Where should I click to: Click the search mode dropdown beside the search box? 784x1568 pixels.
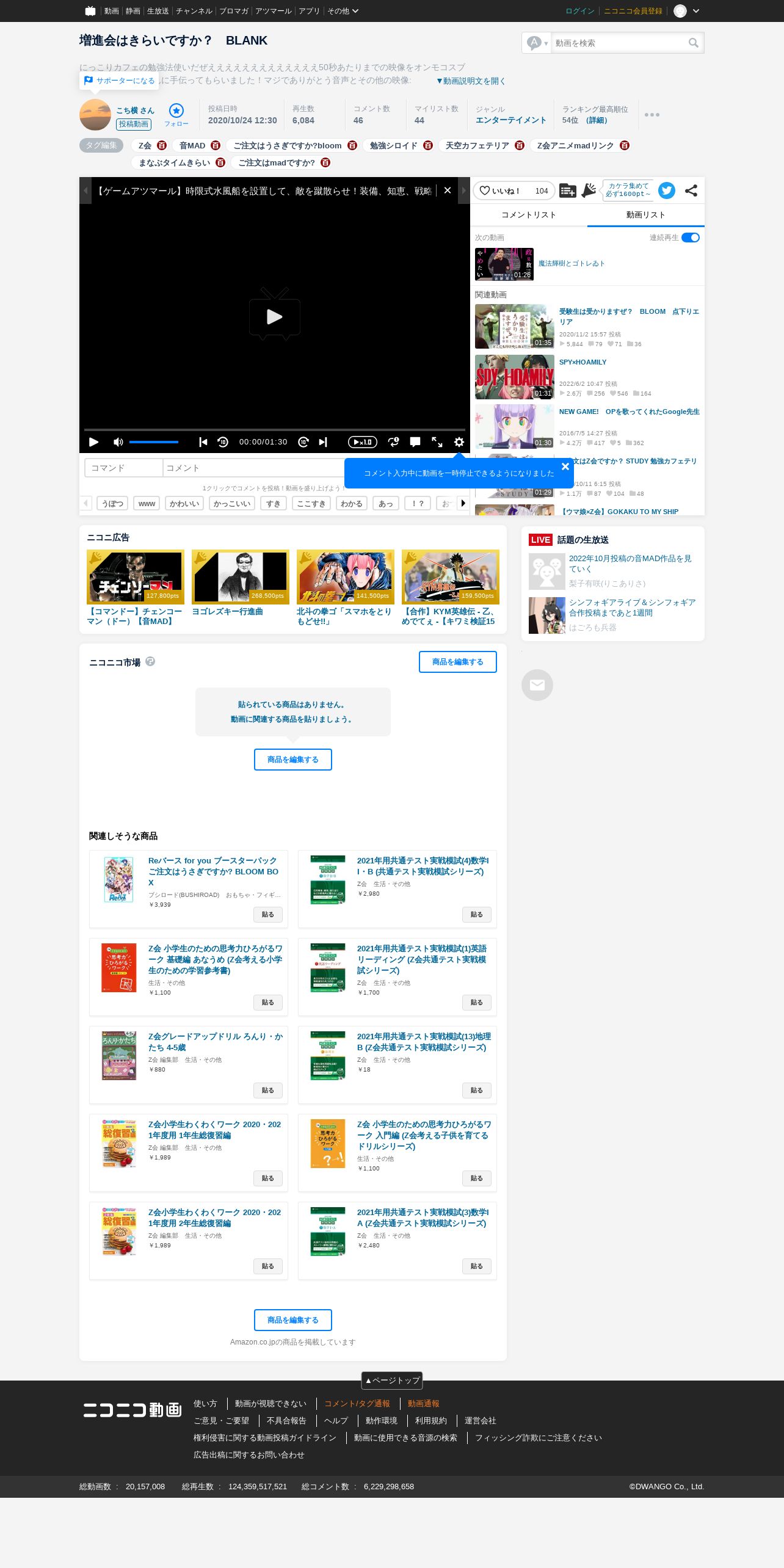click(x=537, y=43)
